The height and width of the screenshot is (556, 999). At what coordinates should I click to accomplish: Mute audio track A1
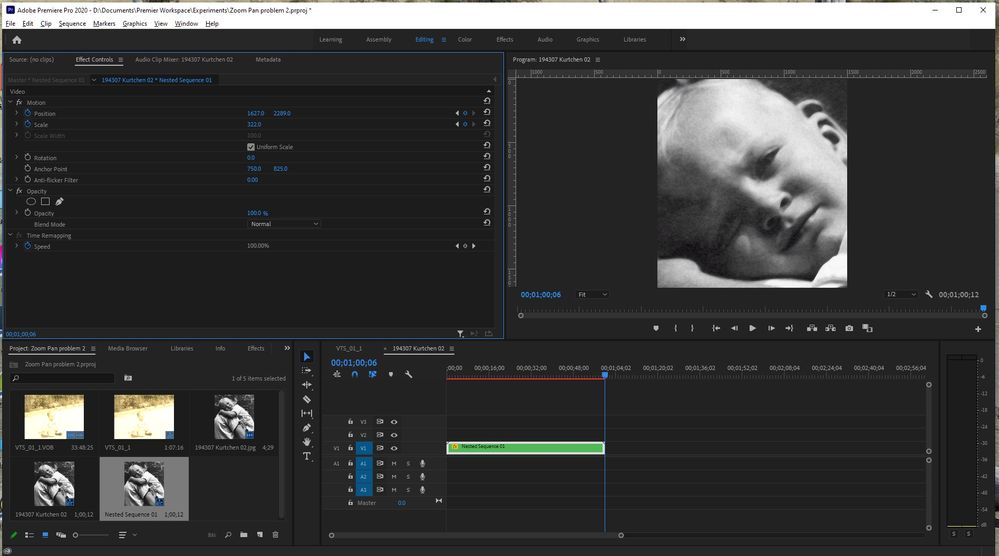pyautogui.click(x=394, y=463)
